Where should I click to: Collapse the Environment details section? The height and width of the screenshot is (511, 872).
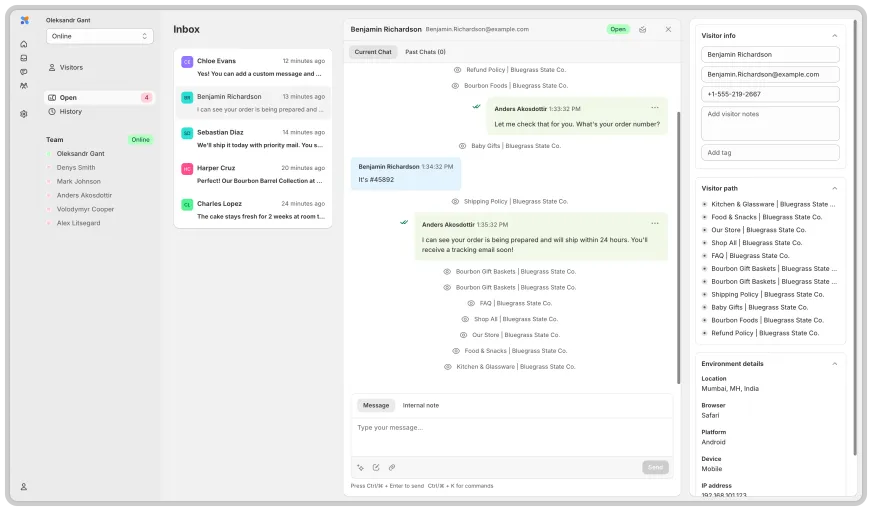pos(835,364)
